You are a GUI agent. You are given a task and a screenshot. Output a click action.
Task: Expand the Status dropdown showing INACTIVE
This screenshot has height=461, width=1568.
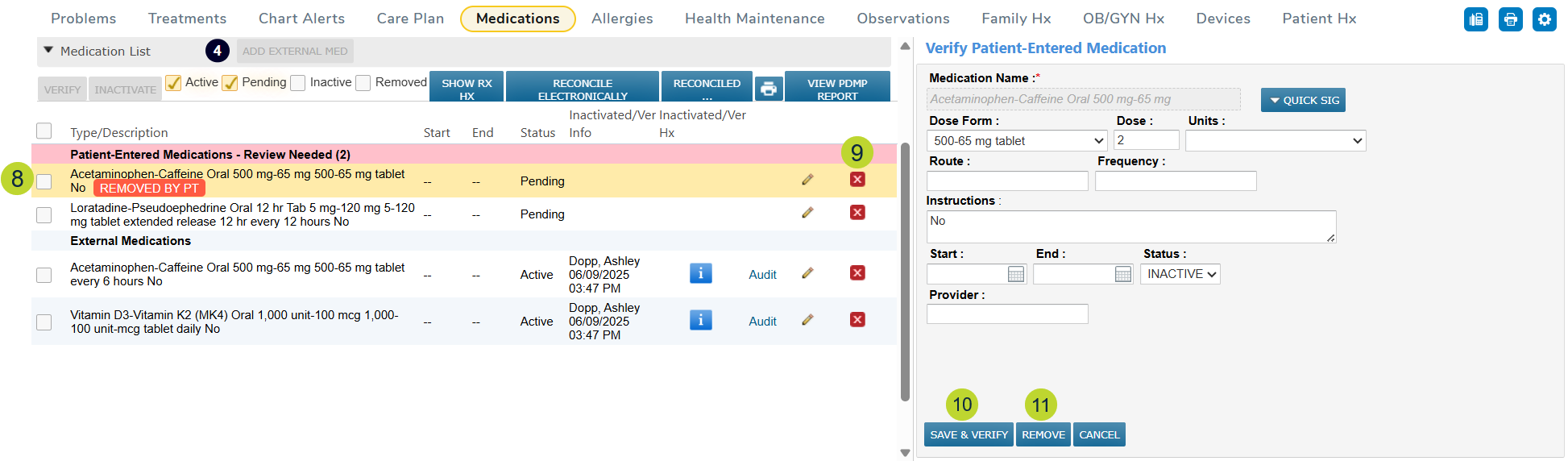click(x=1180, y=275)
